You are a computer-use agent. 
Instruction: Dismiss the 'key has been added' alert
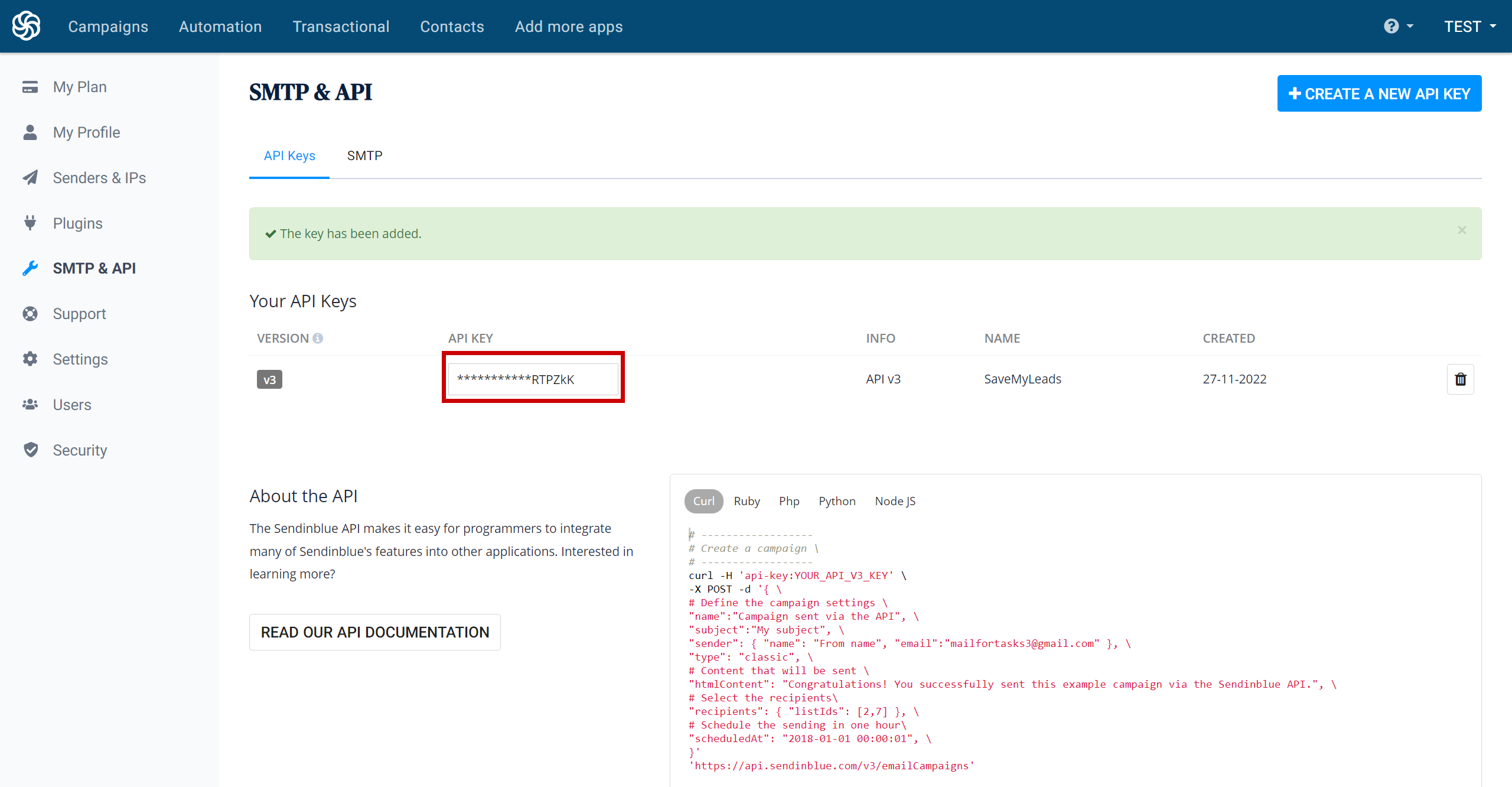click(x=1462, y=230)
